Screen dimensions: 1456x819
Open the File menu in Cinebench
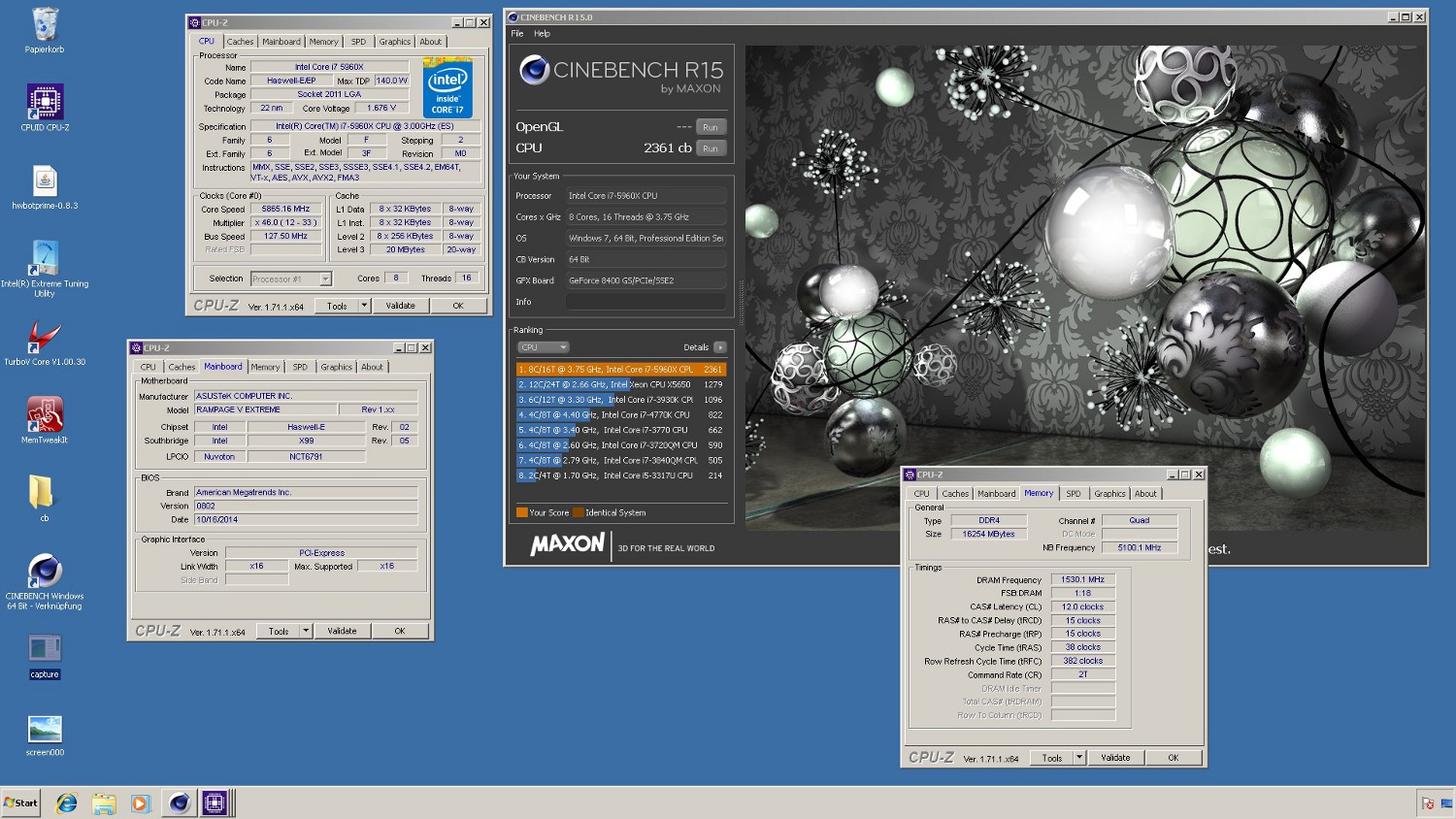point(517,34)
